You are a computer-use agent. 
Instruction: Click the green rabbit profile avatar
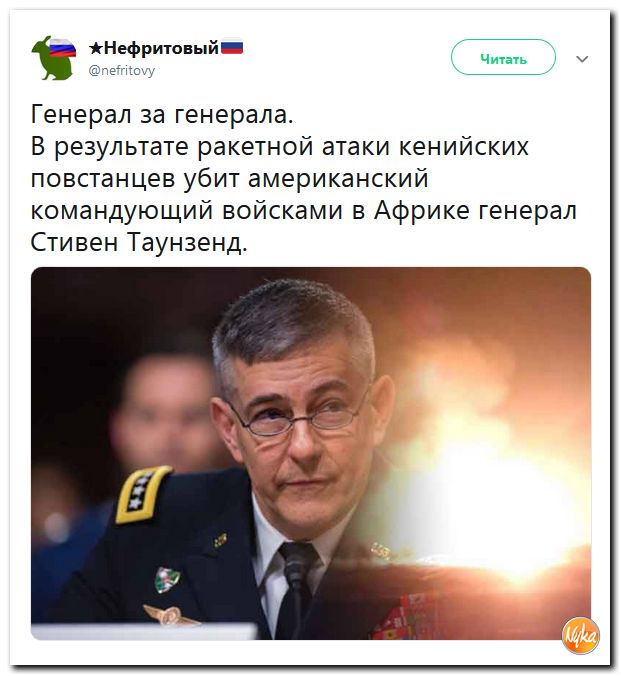(x=54, y=58)
